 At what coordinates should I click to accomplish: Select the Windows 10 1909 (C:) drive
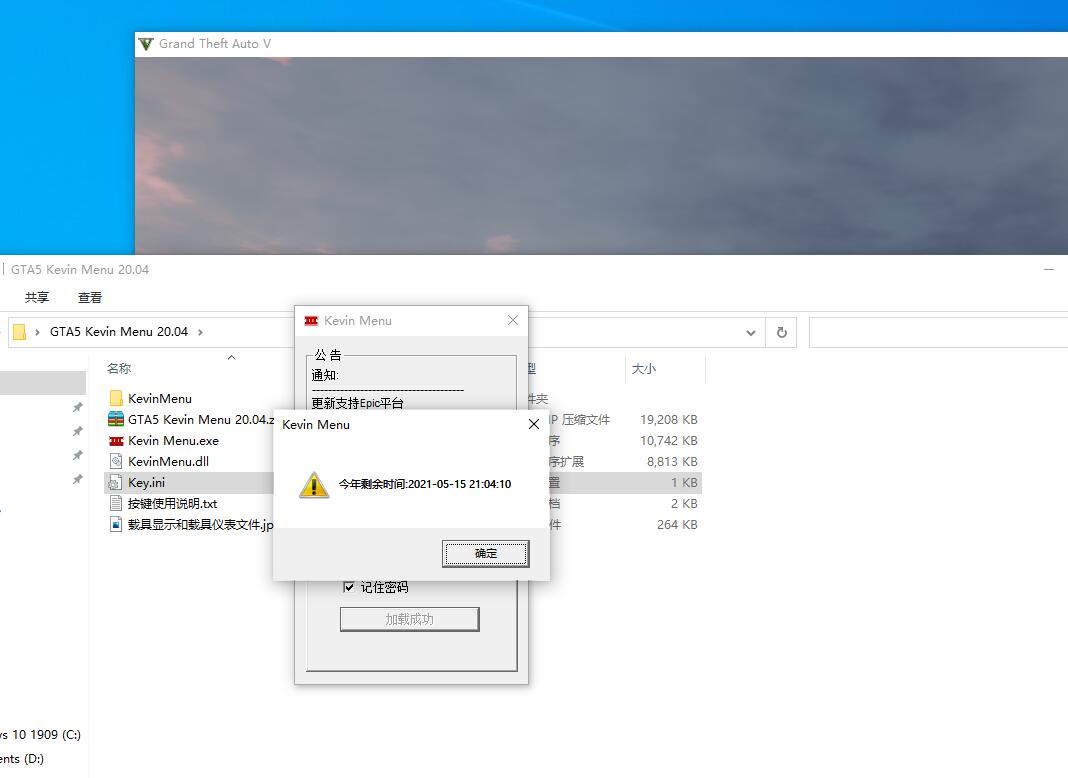pyautogui.click(x=41, y=734)
